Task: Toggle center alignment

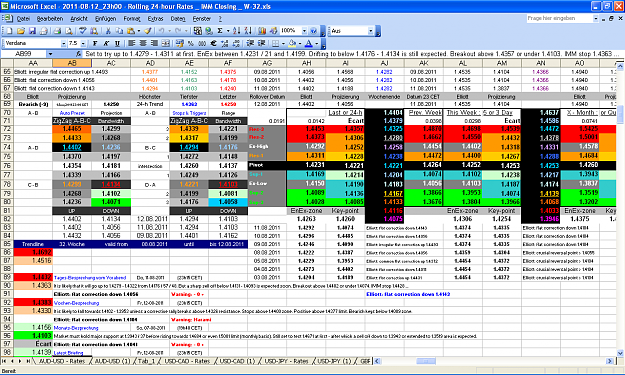Action: (143, 43)
